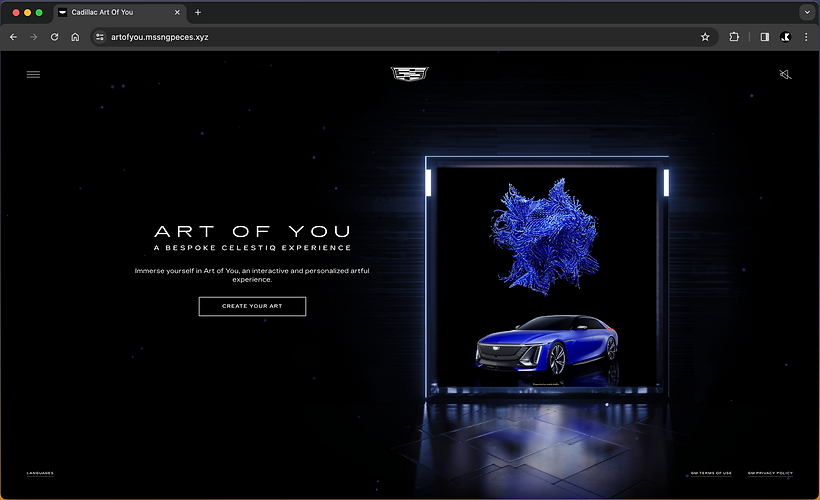Click 'A Bespoke Celestiq Experience' subtitle
This screenshot has height=500, width=820.
pyautogui.click(x=253, y=248)
